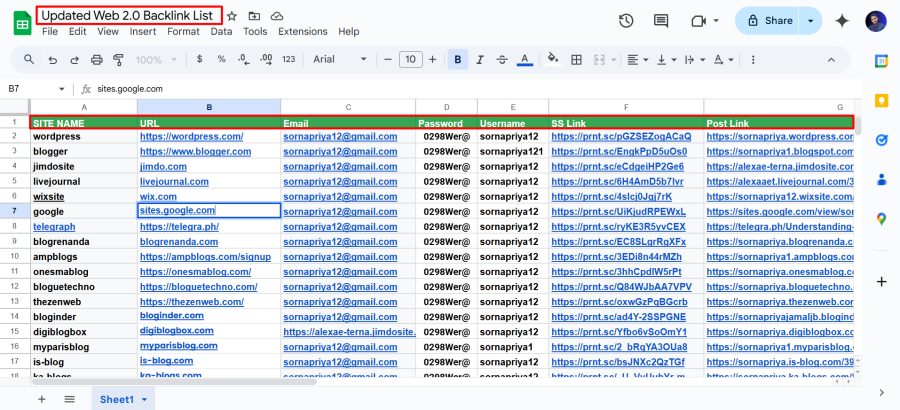Activate the Paint format tool
Viewport: 900px width, 410px height.
[x=118, y=60]
